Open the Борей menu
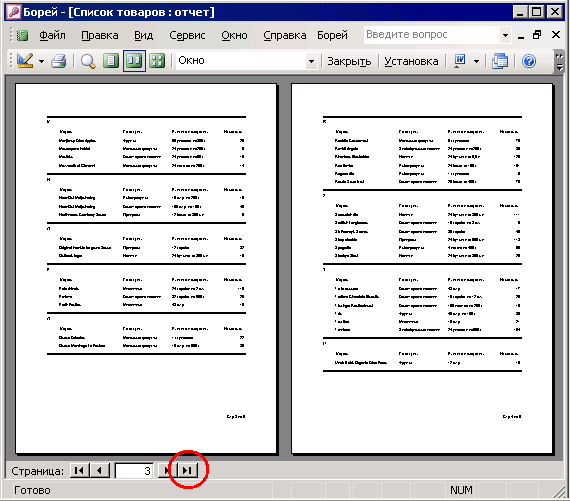 coord(332,35)
